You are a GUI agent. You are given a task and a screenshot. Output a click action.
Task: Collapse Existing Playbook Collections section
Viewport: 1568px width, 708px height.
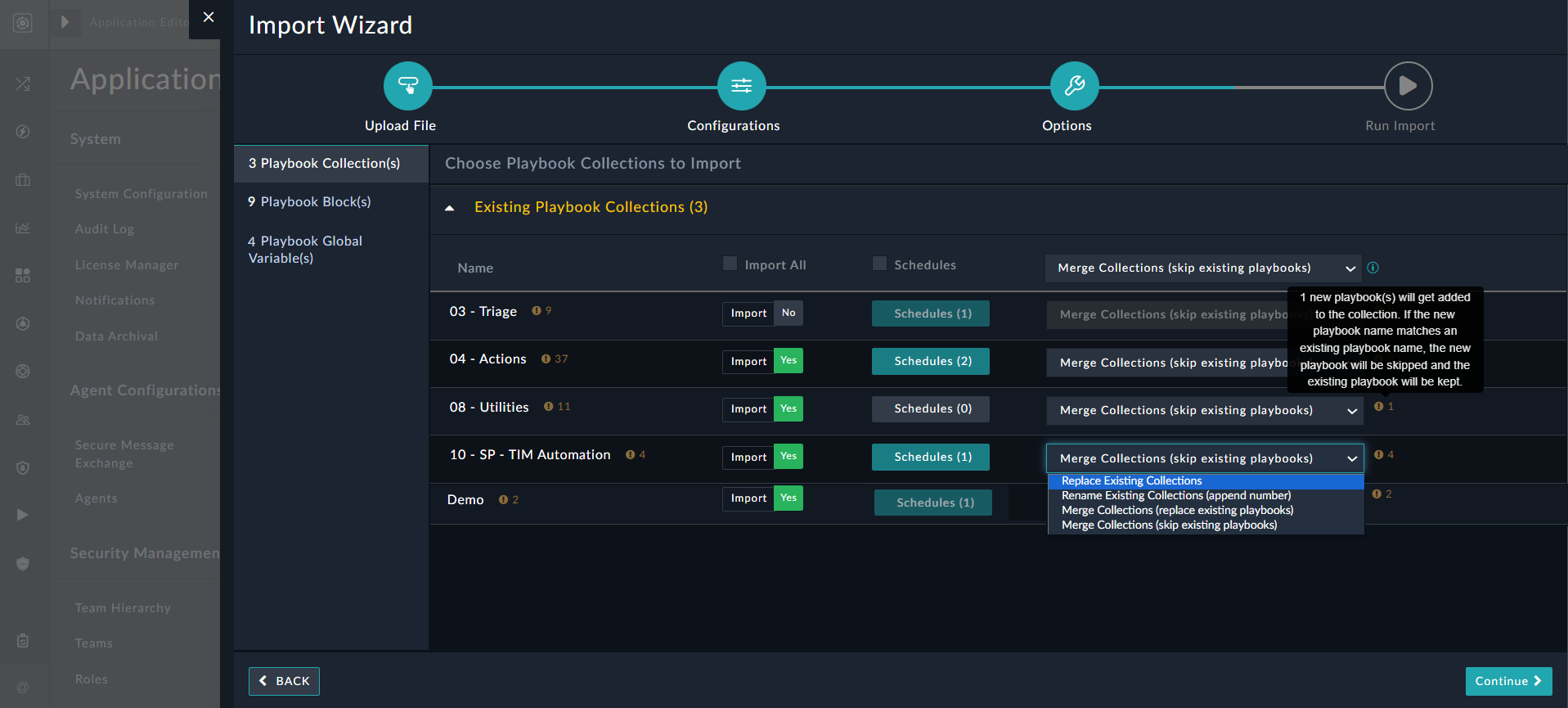(449, 208)
